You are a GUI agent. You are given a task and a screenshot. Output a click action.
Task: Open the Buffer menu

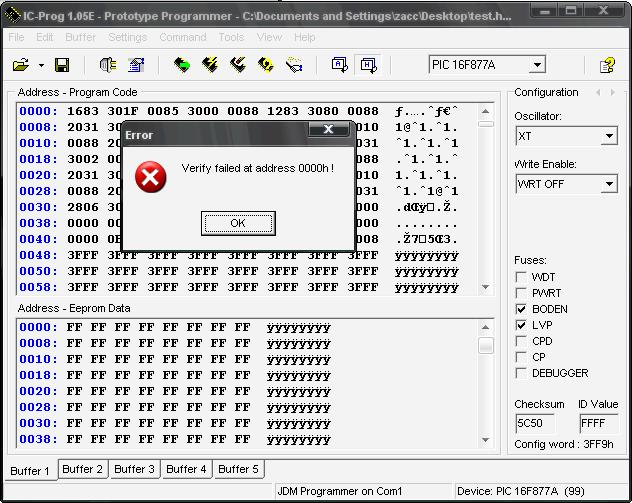(x=81, y=37)
